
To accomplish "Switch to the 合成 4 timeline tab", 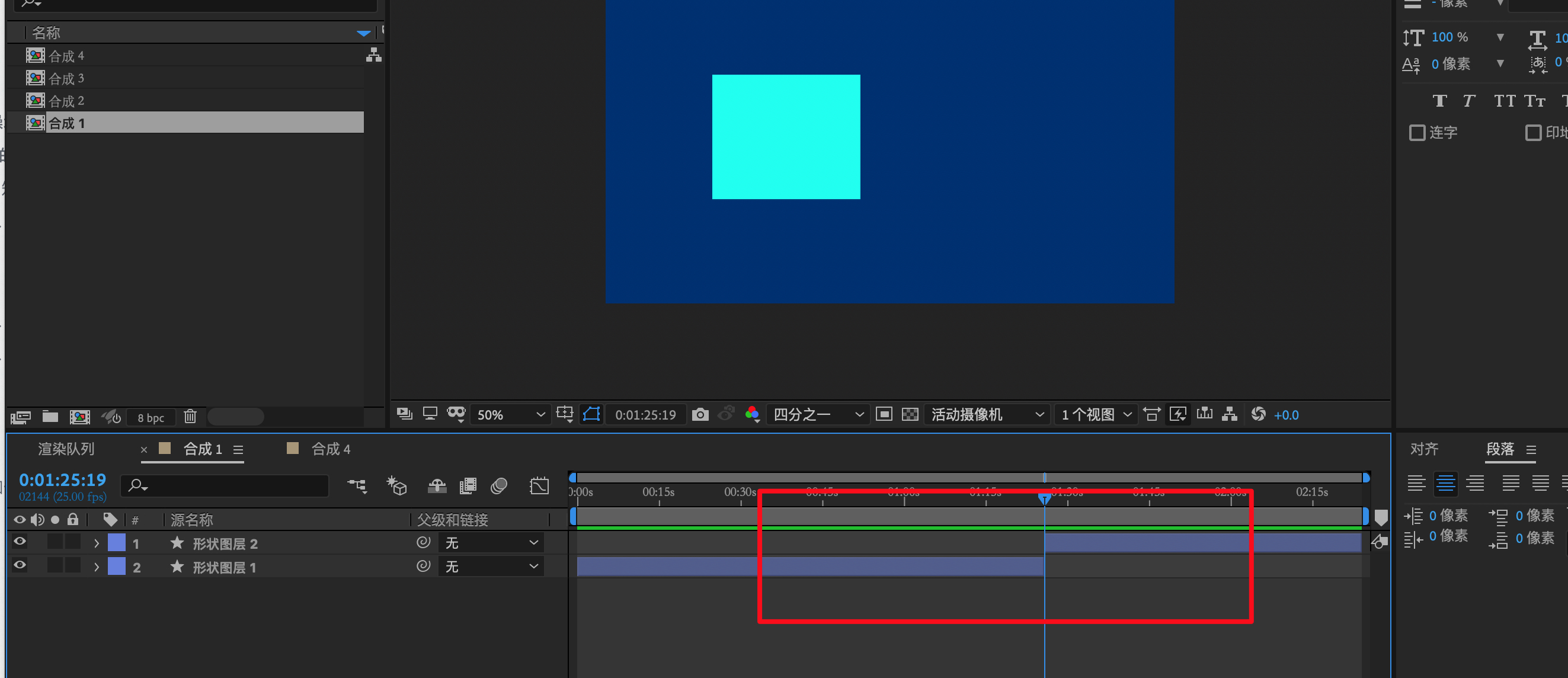I will click(x=330, y=449).
